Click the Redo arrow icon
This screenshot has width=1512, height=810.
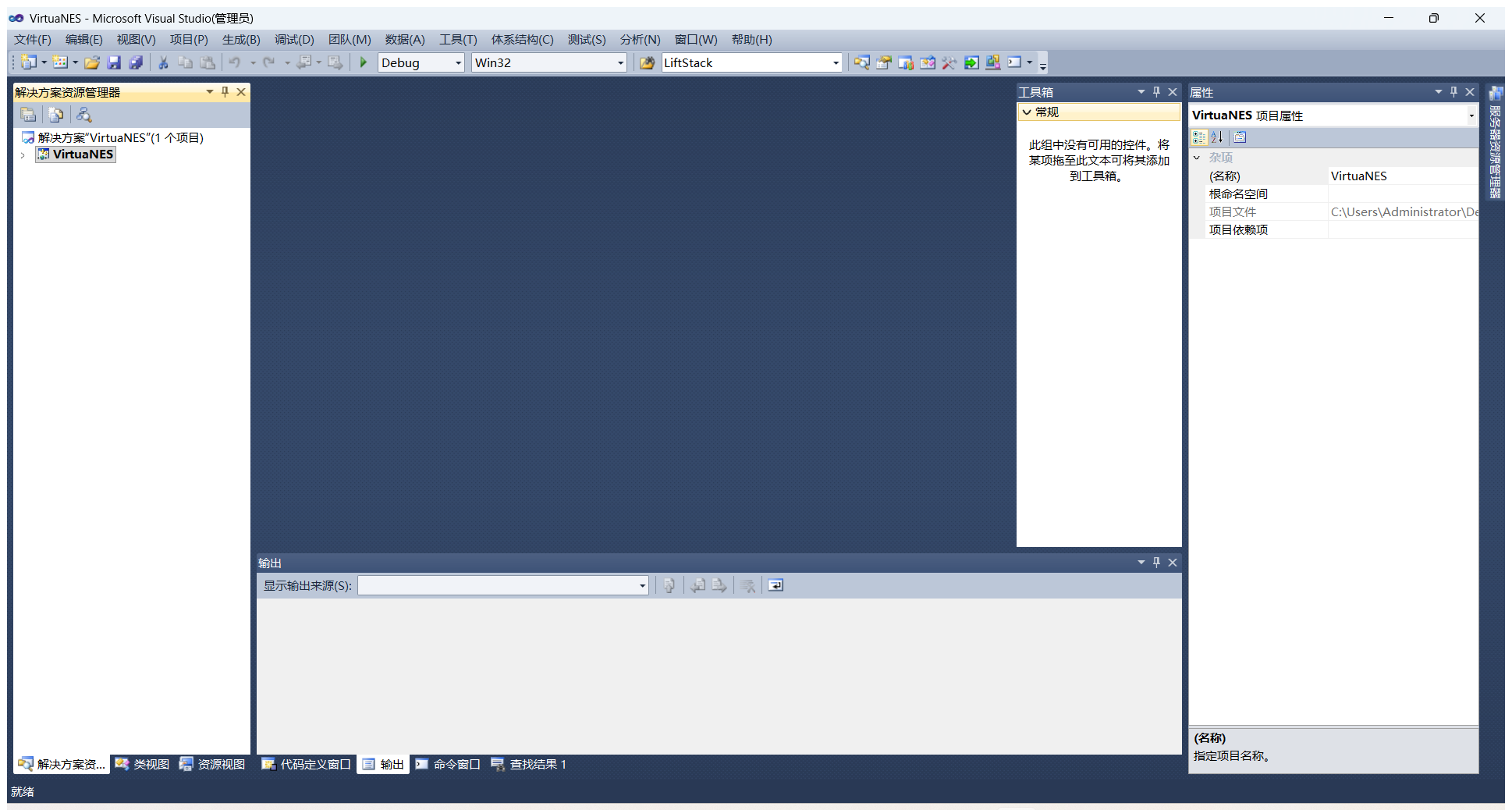coord(269,62)
